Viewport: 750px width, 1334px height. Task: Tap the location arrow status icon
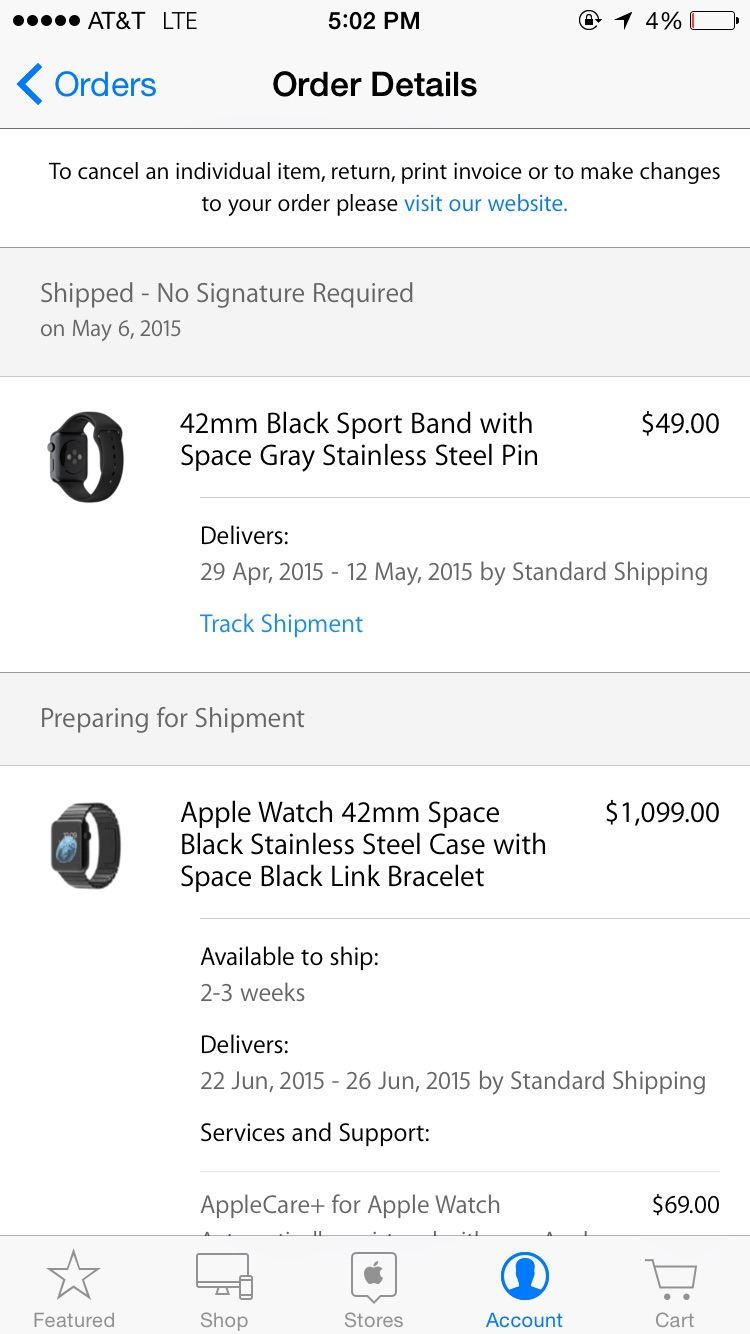(x=624, y=20)
